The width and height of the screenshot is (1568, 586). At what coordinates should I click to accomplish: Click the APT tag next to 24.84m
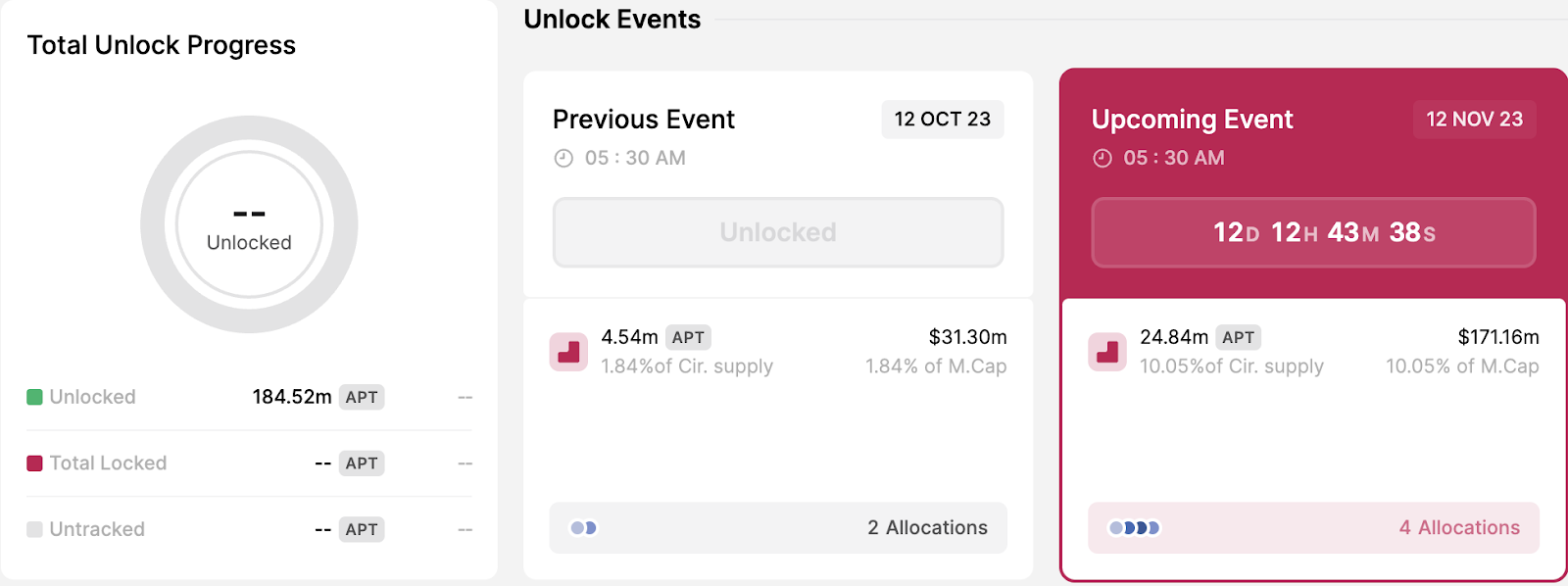coord(1238,337)
